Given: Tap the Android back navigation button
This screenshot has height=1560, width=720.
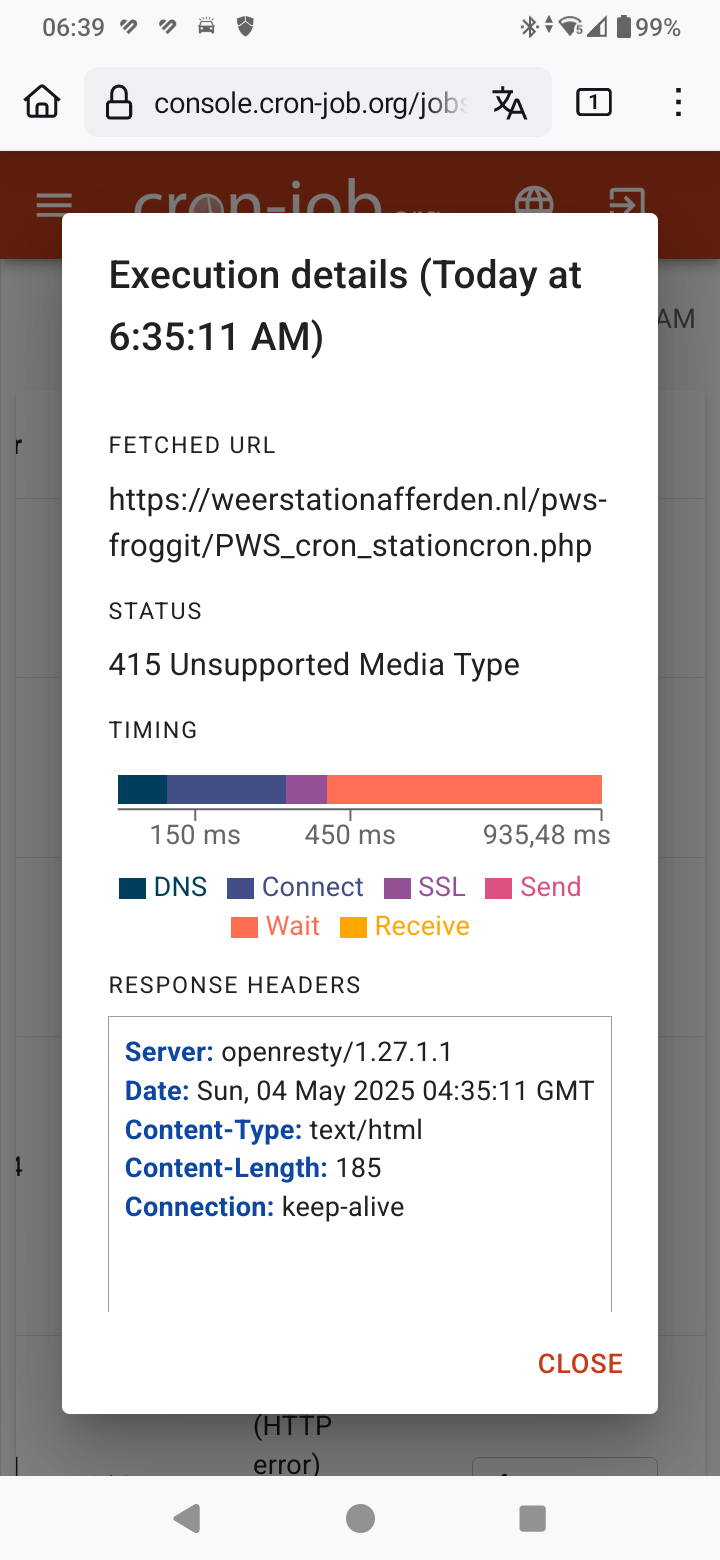Looking at the screenshot, I should click(x=186, y=1518).
